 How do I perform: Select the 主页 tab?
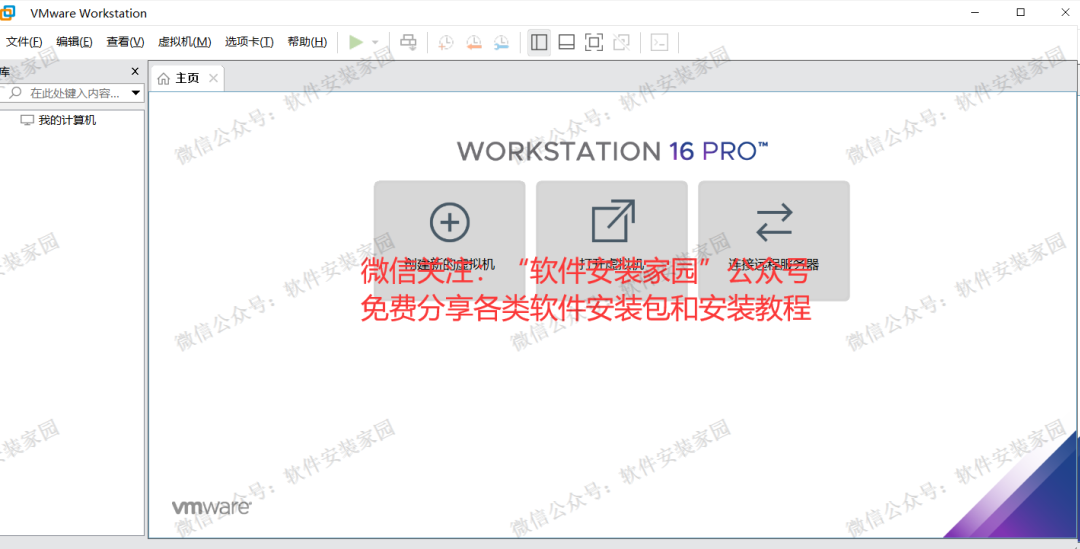coord(187,79)
